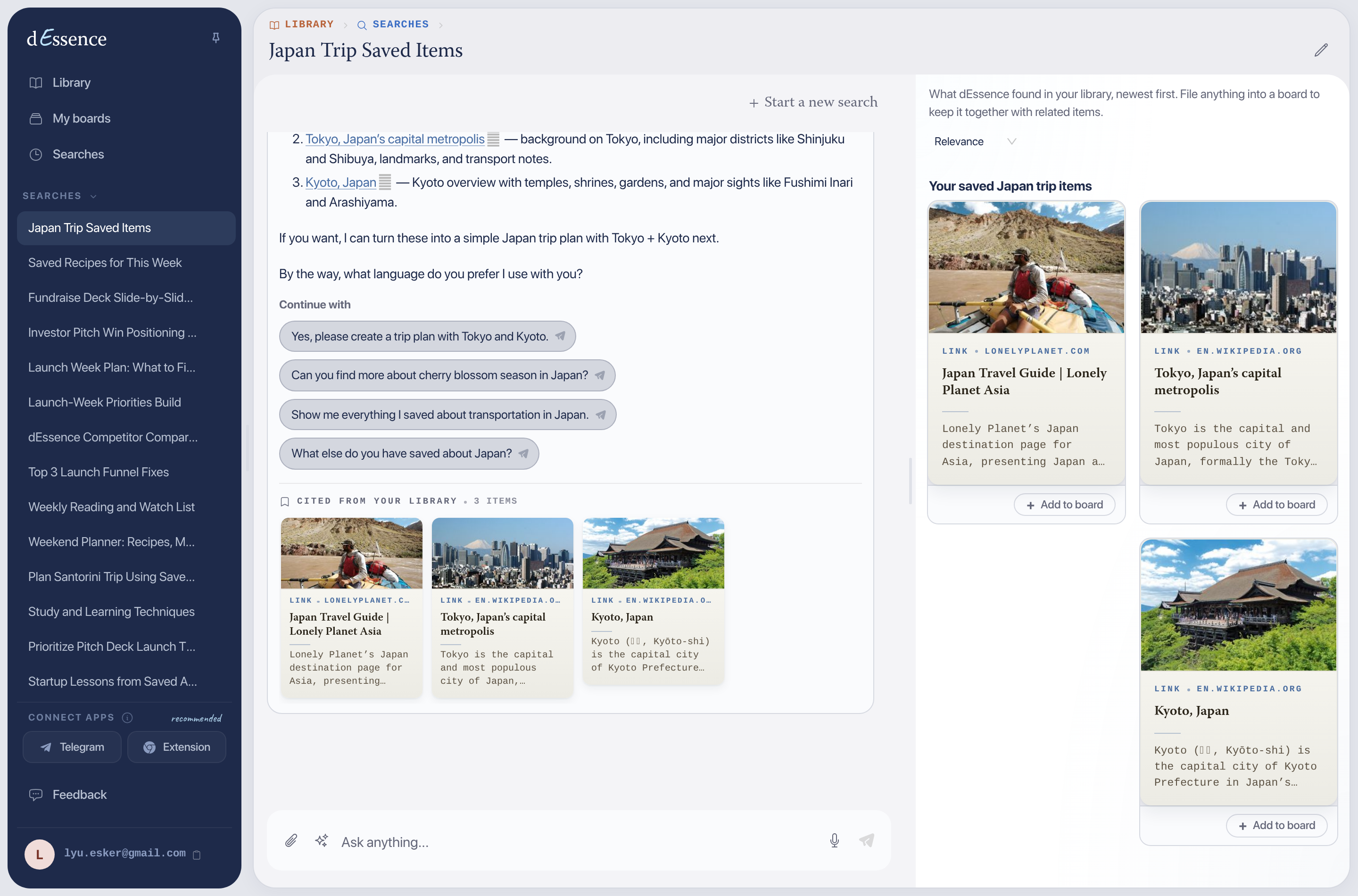Install the browser Extension
1358x896 pixels.
point(176,747)
